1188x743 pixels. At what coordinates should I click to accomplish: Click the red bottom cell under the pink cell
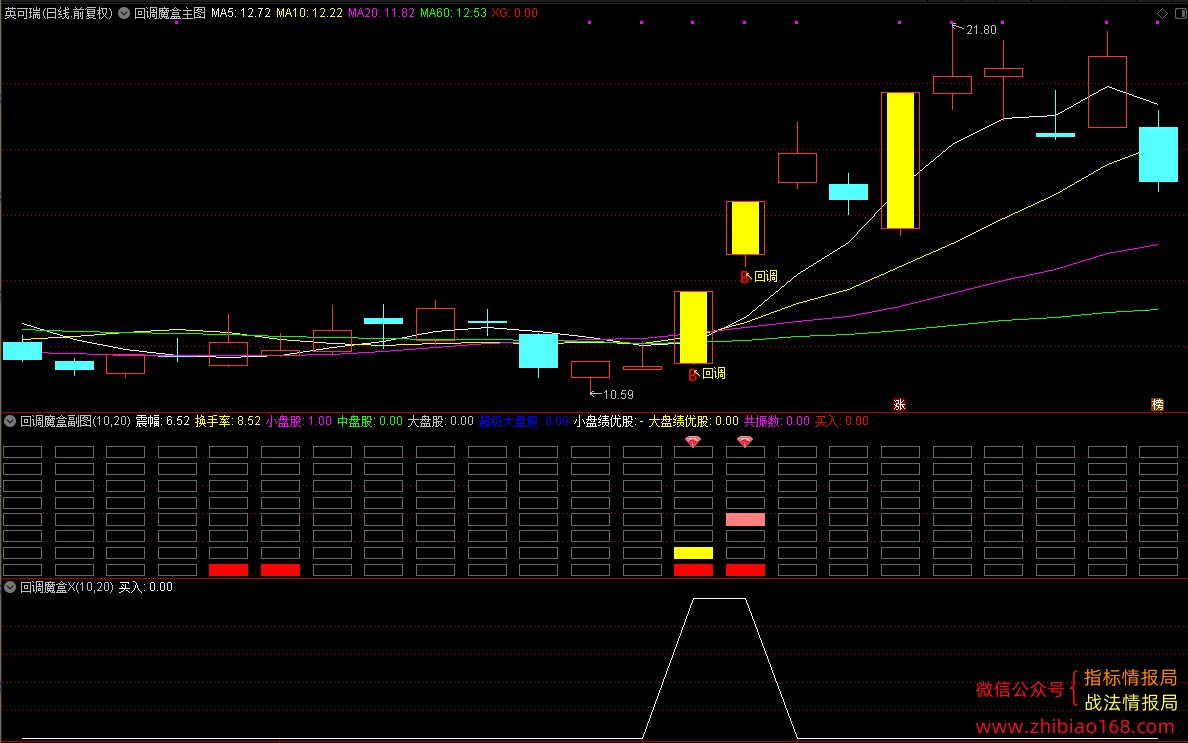(x=746, y=570)
